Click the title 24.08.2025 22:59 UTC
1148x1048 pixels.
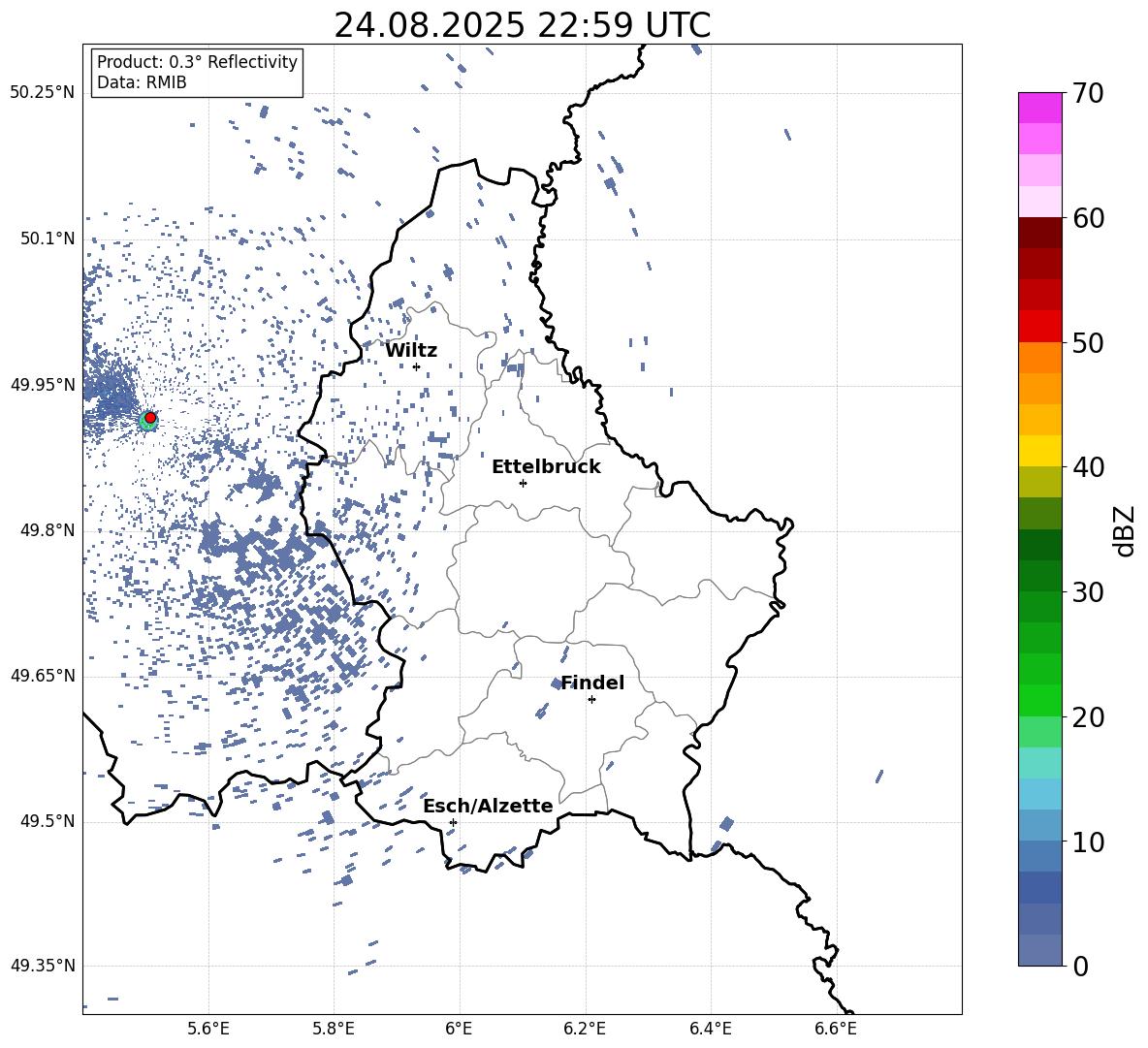tap(522, 25)
